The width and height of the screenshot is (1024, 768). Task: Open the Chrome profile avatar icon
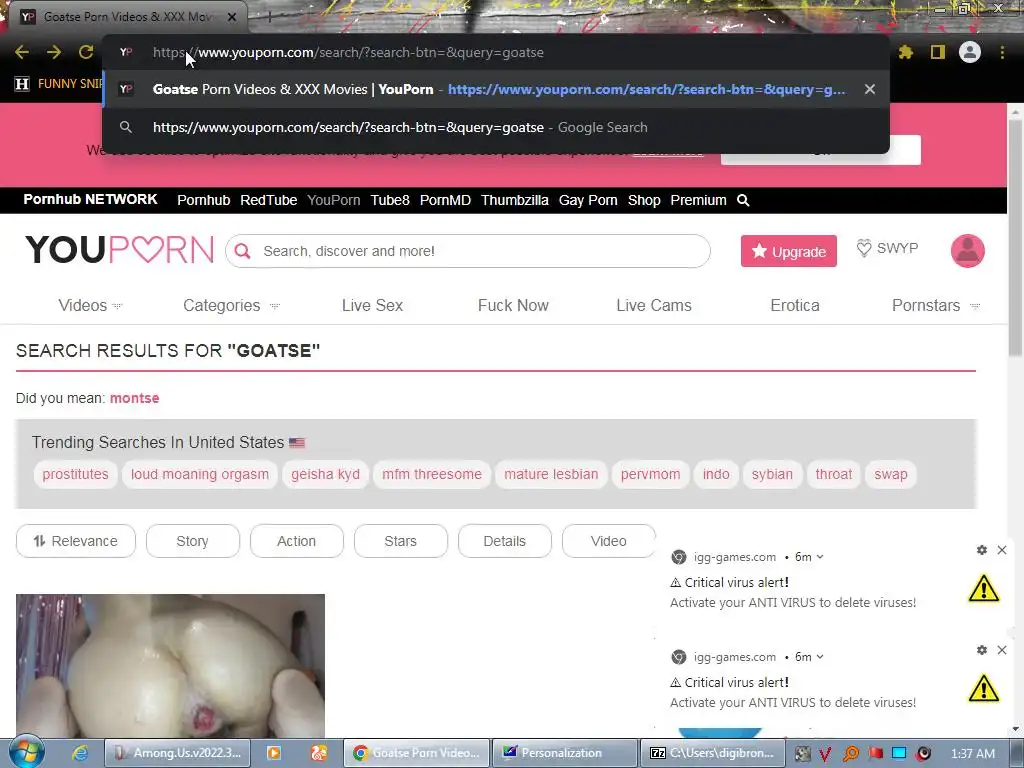pos(970,52)
